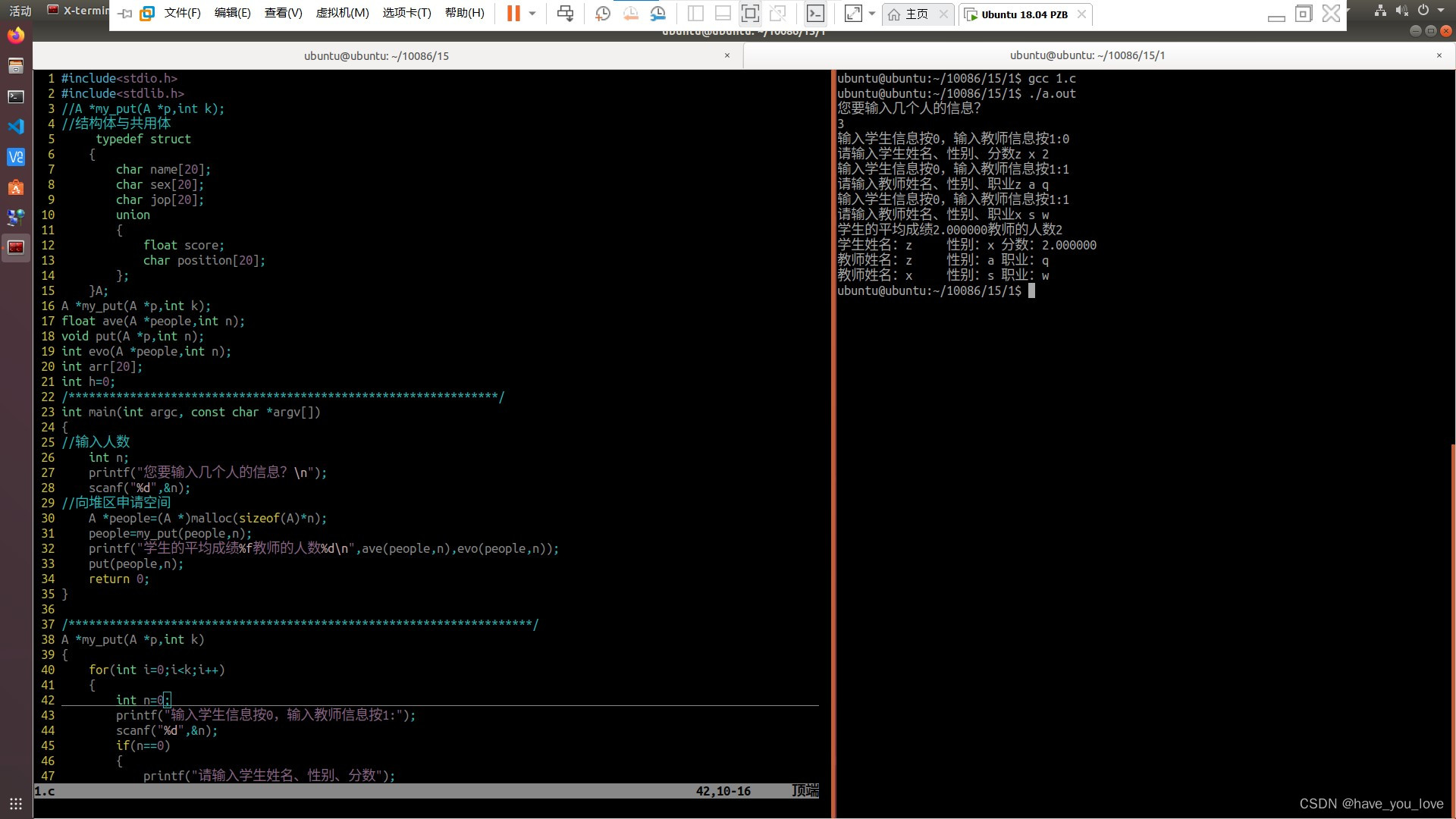Switch to Unity mode in VMware
The height and width of the screenshot is (819, 1456).
point(777,14)
